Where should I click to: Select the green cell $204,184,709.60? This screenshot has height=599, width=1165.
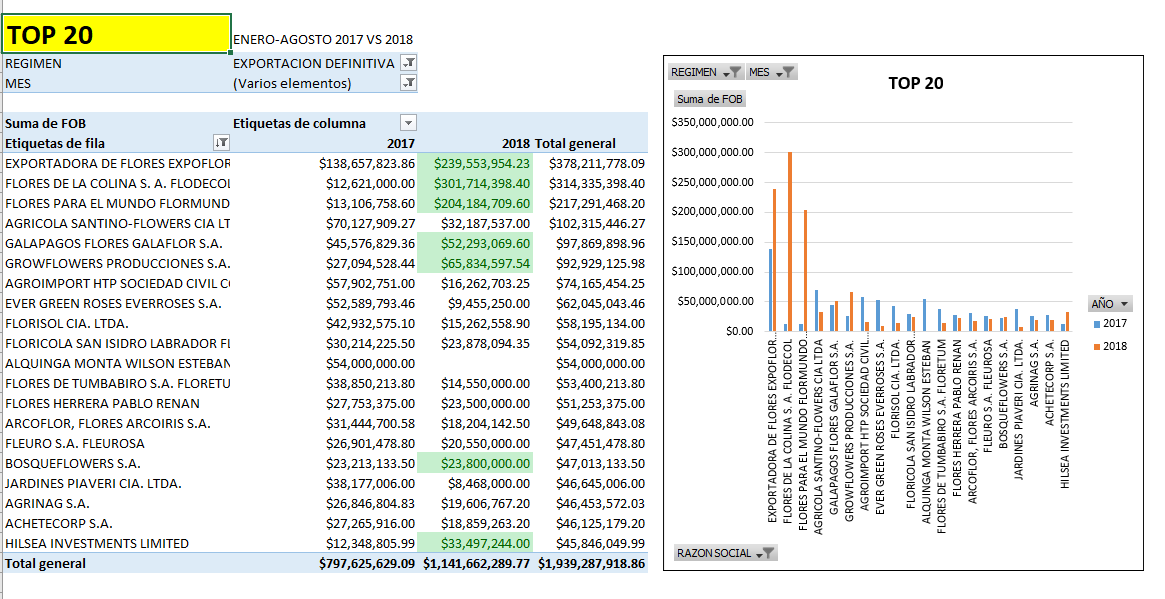tap(475, 204)
